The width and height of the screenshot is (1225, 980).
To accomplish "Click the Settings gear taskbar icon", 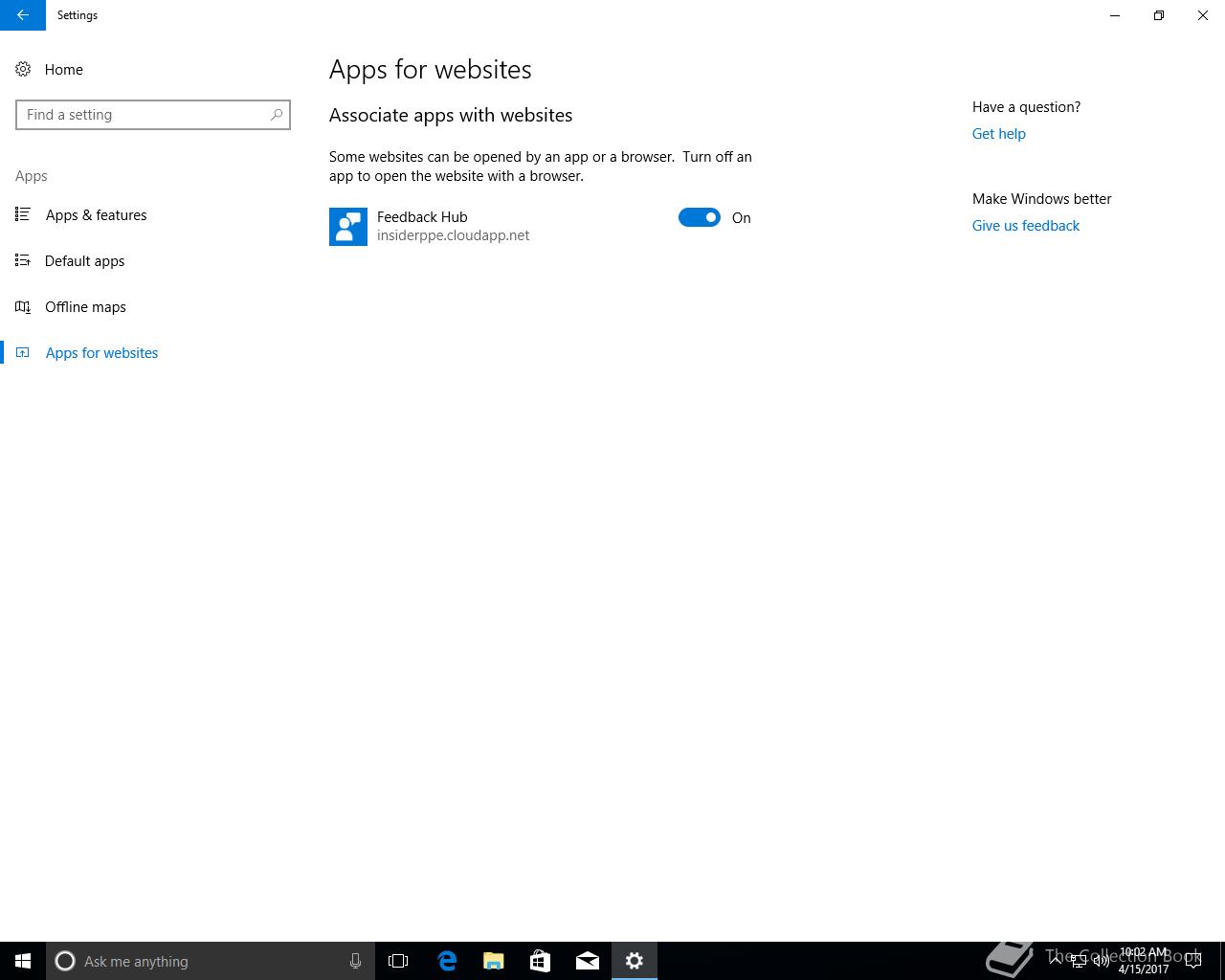I will (635, 961).
